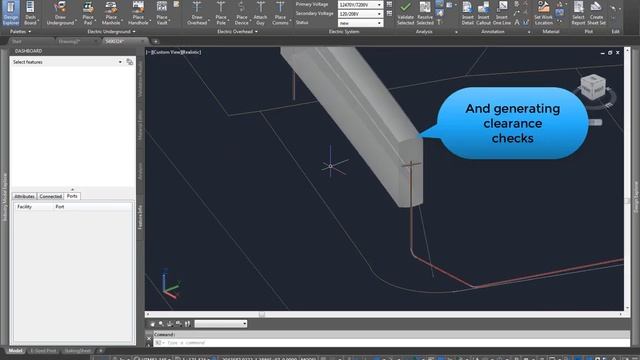The image size is (640, 360).
Task: Select the Draw Overhead tool
Action: coord(197,13)
